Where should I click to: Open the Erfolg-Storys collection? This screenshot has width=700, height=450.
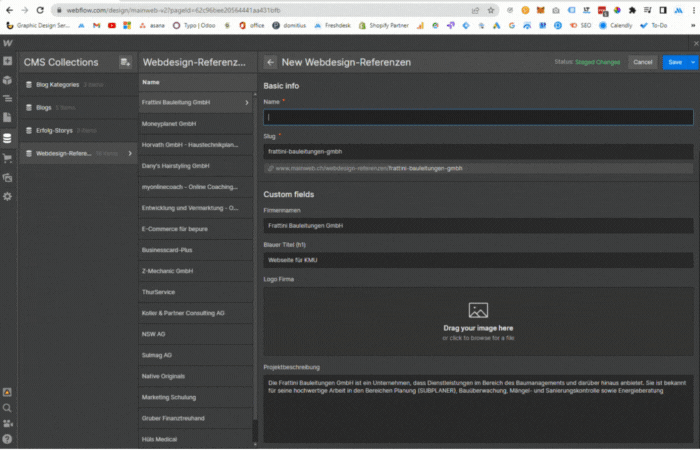pyautogui.click(x=79, y=130)
